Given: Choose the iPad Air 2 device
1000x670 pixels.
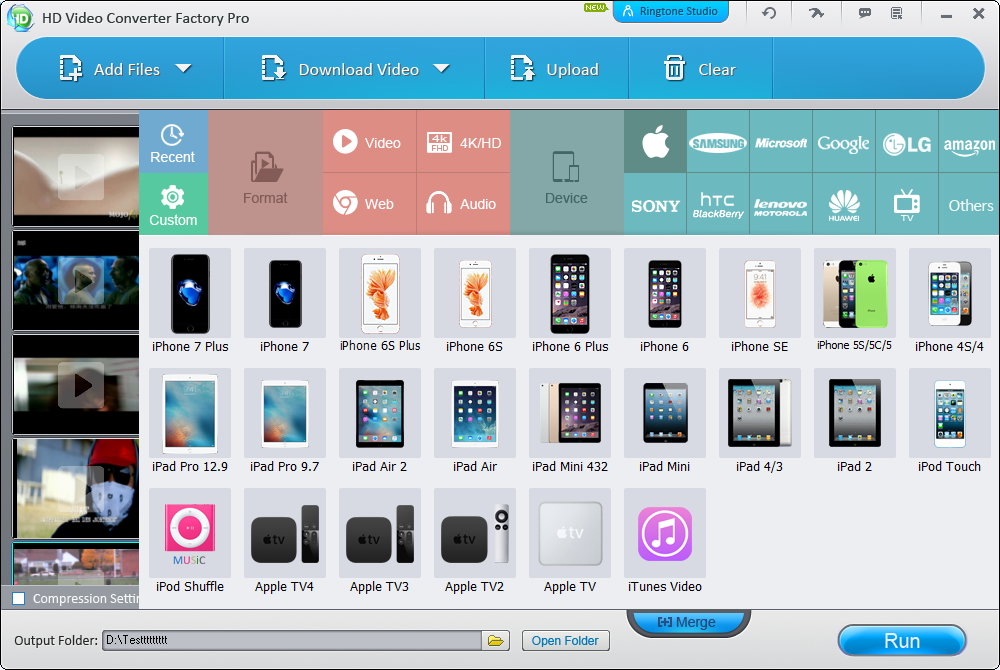Looking at the screenshot, I should 380,421.
